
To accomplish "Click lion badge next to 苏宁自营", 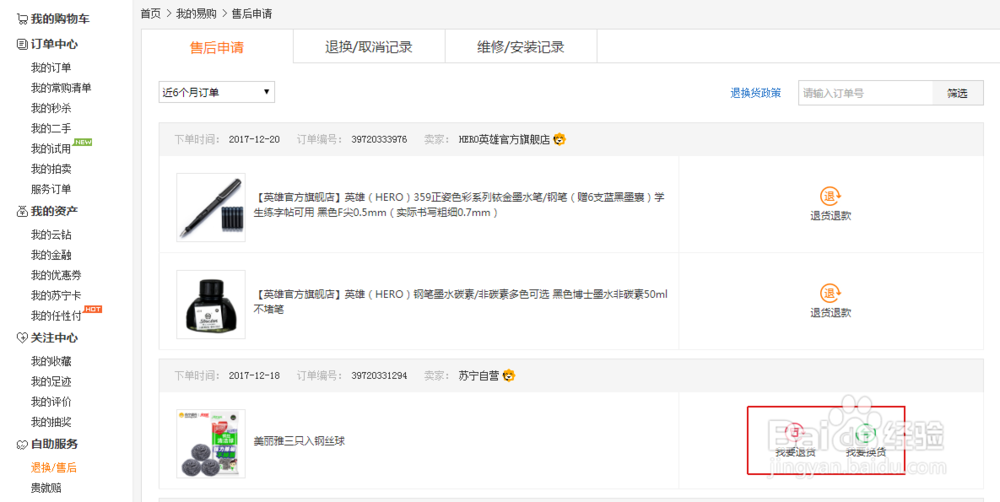I will point(509,376).
